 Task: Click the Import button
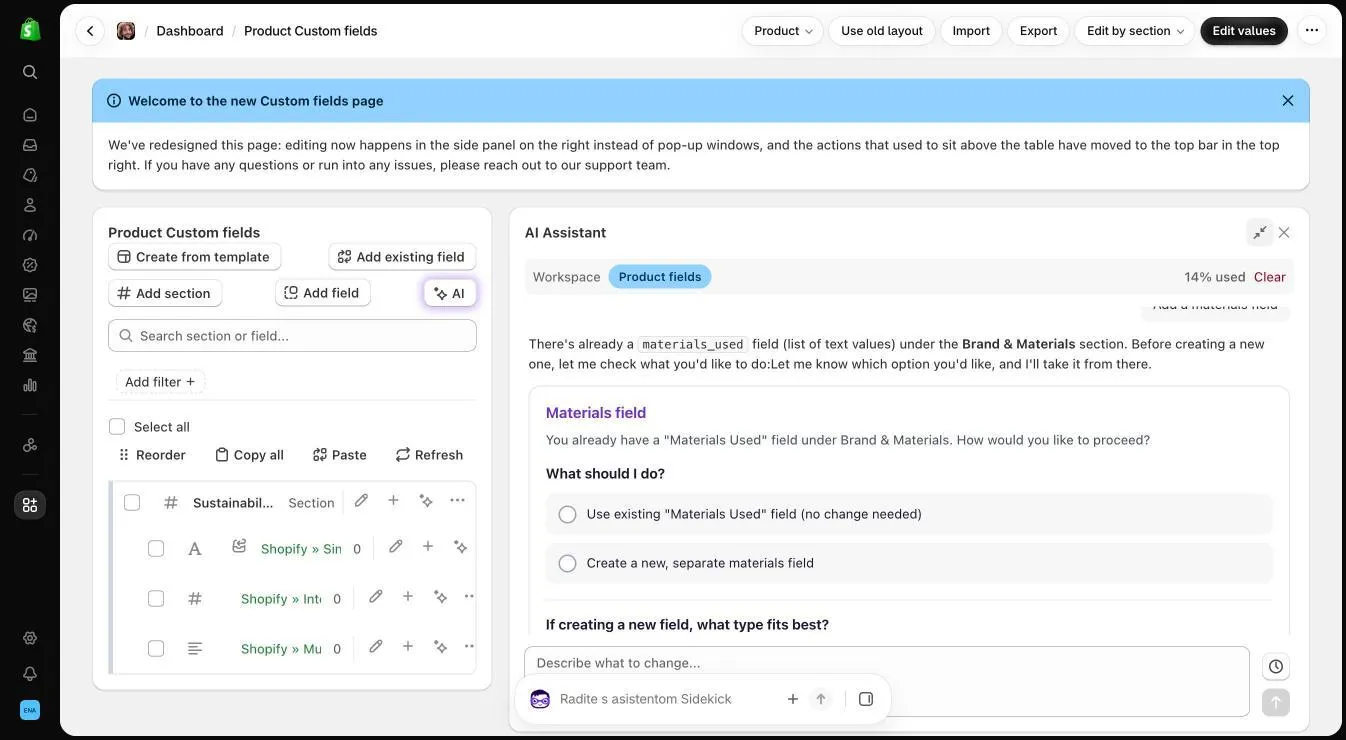pos(971,31)
